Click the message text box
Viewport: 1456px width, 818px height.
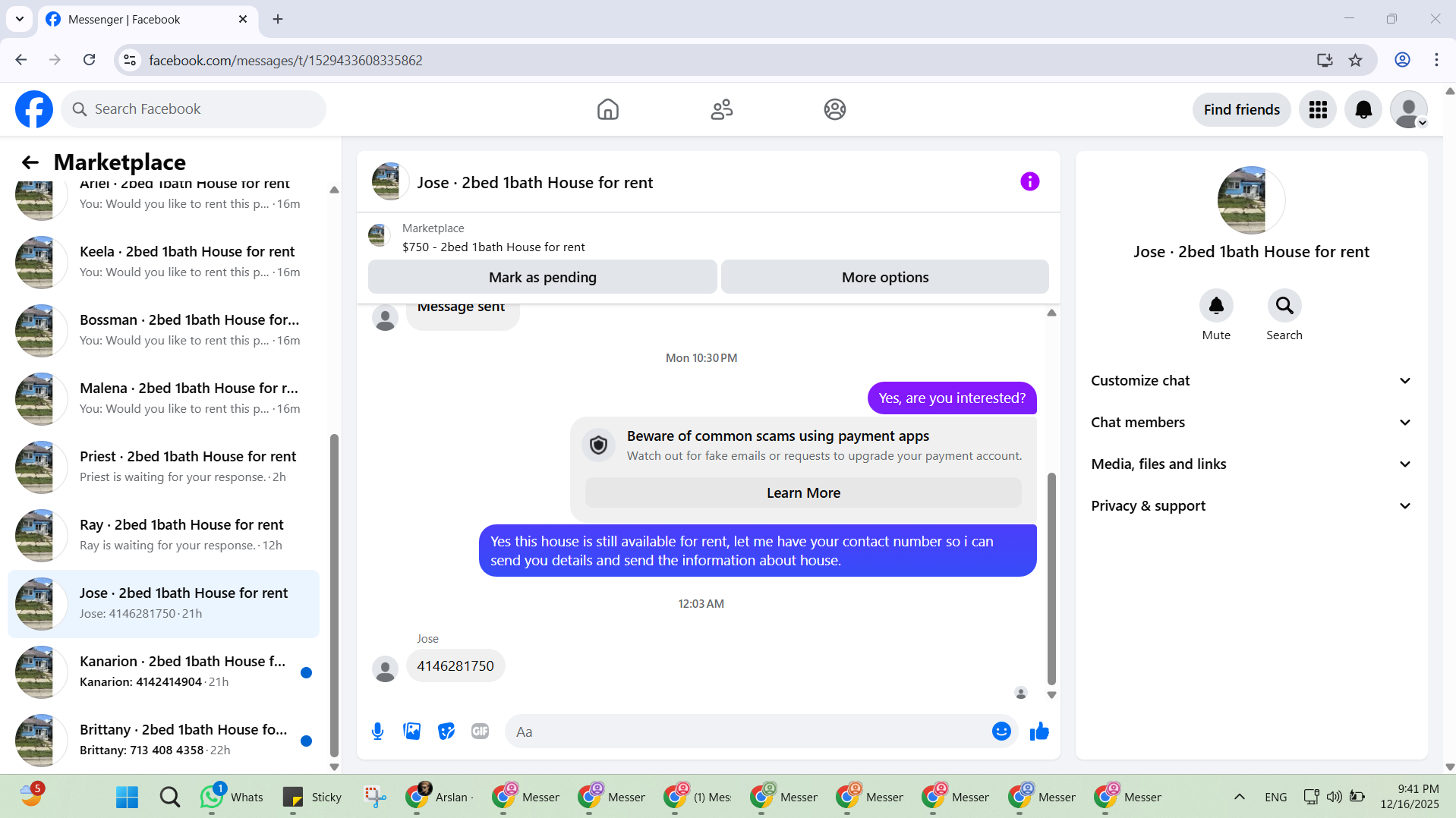748,731
